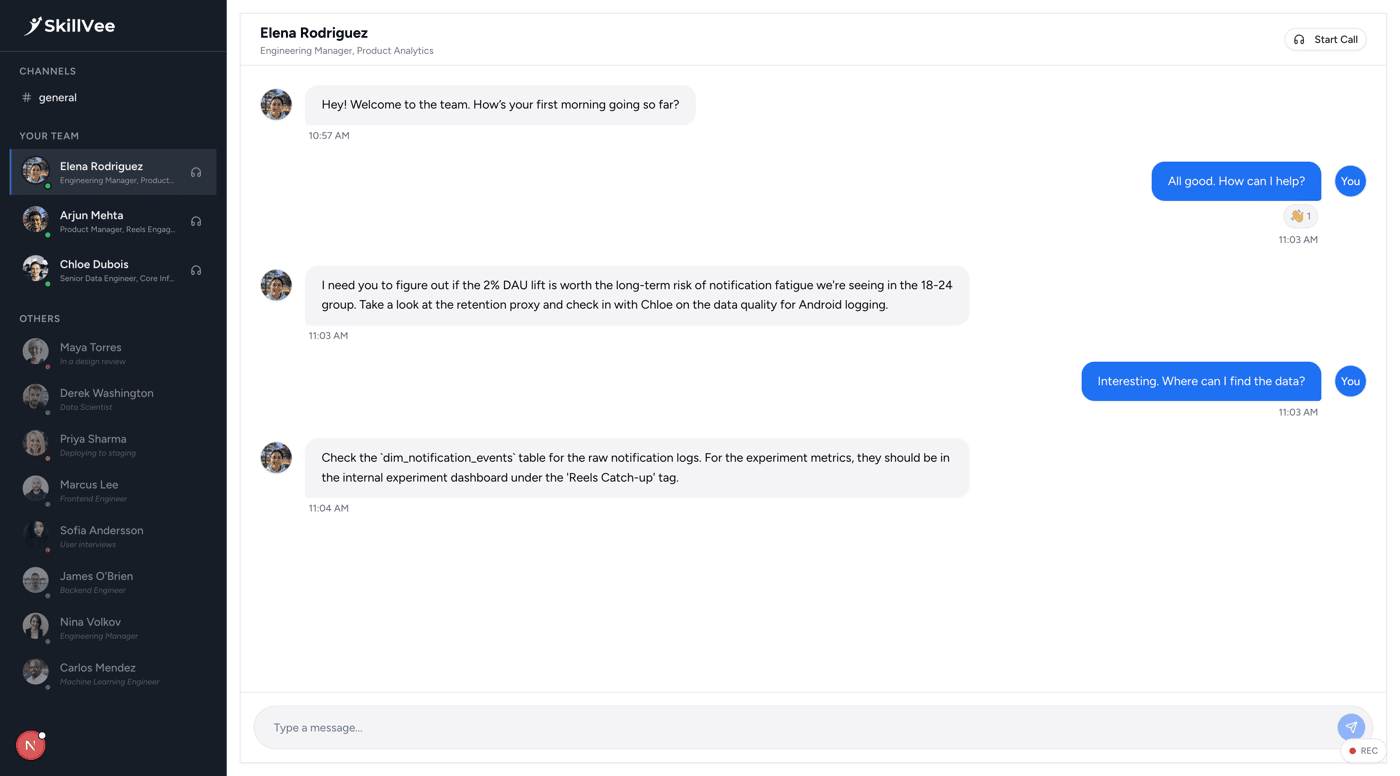This screenshot has width=1400, height=776.
Task: Start a call with Elena Rodriguez
Action: click(1325, 39)
